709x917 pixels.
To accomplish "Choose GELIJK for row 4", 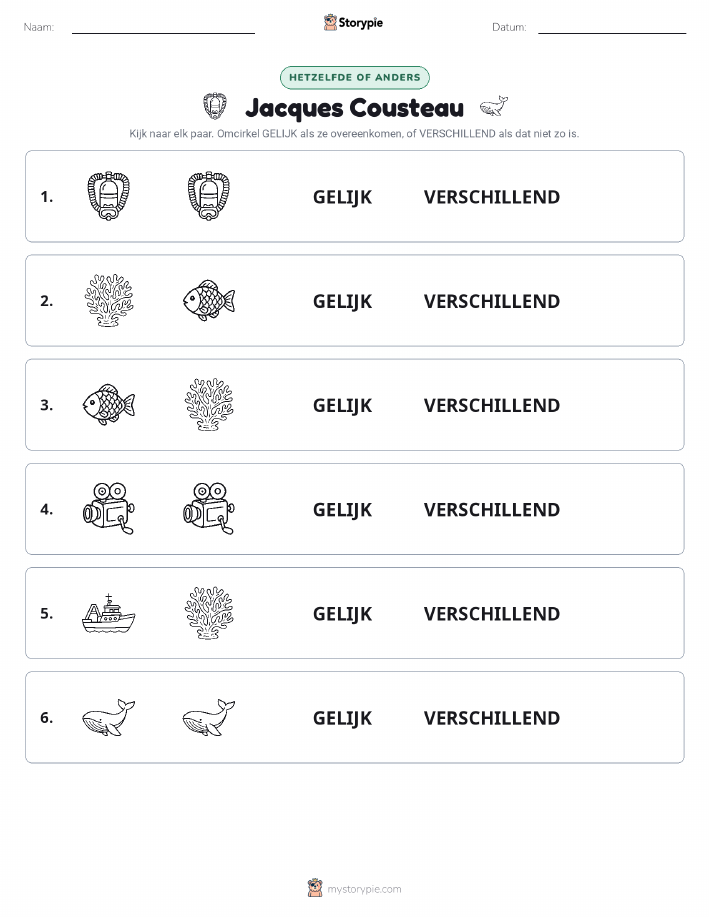I will pos(342,509).
